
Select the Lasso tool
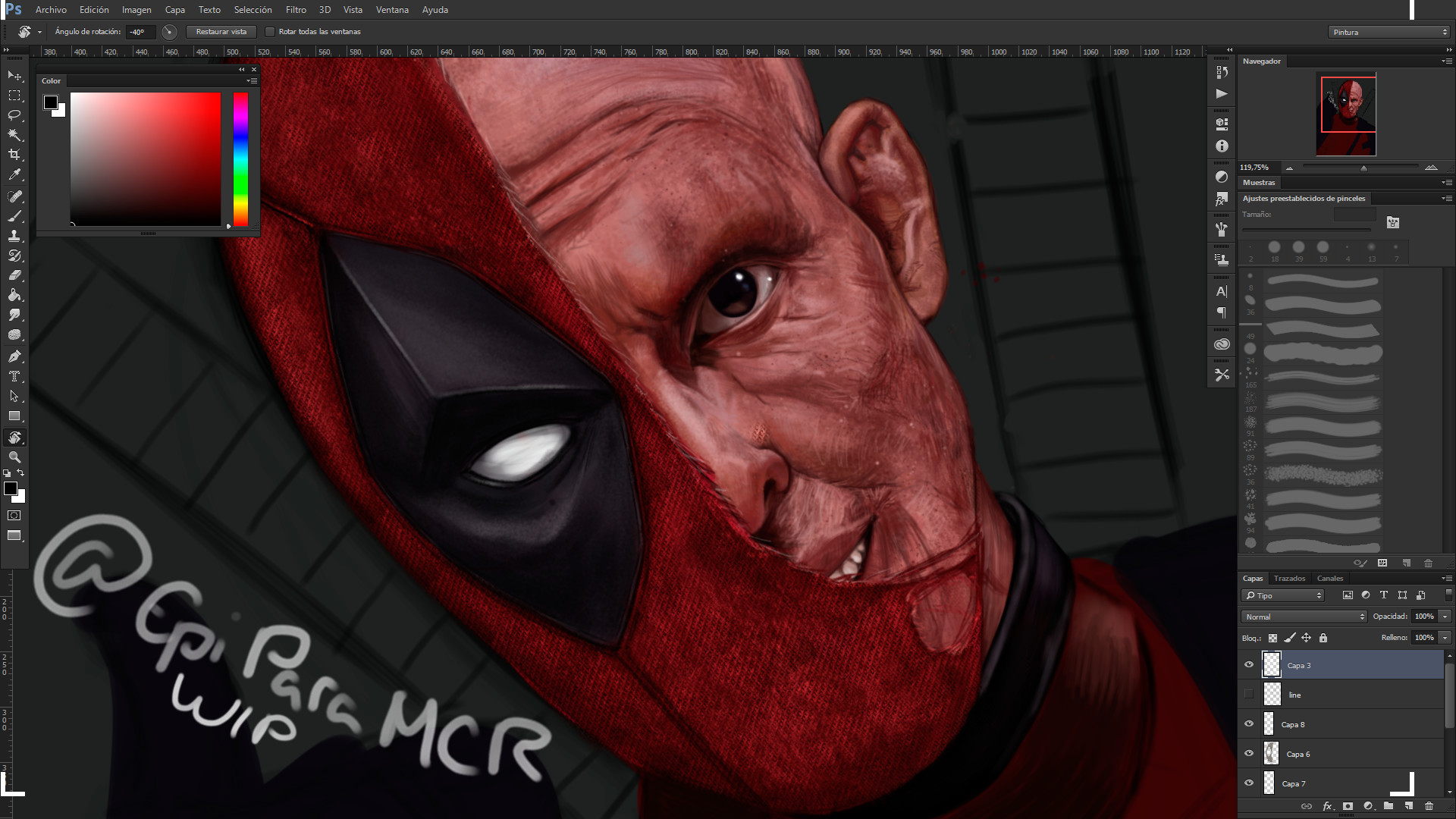coord(14,115)
